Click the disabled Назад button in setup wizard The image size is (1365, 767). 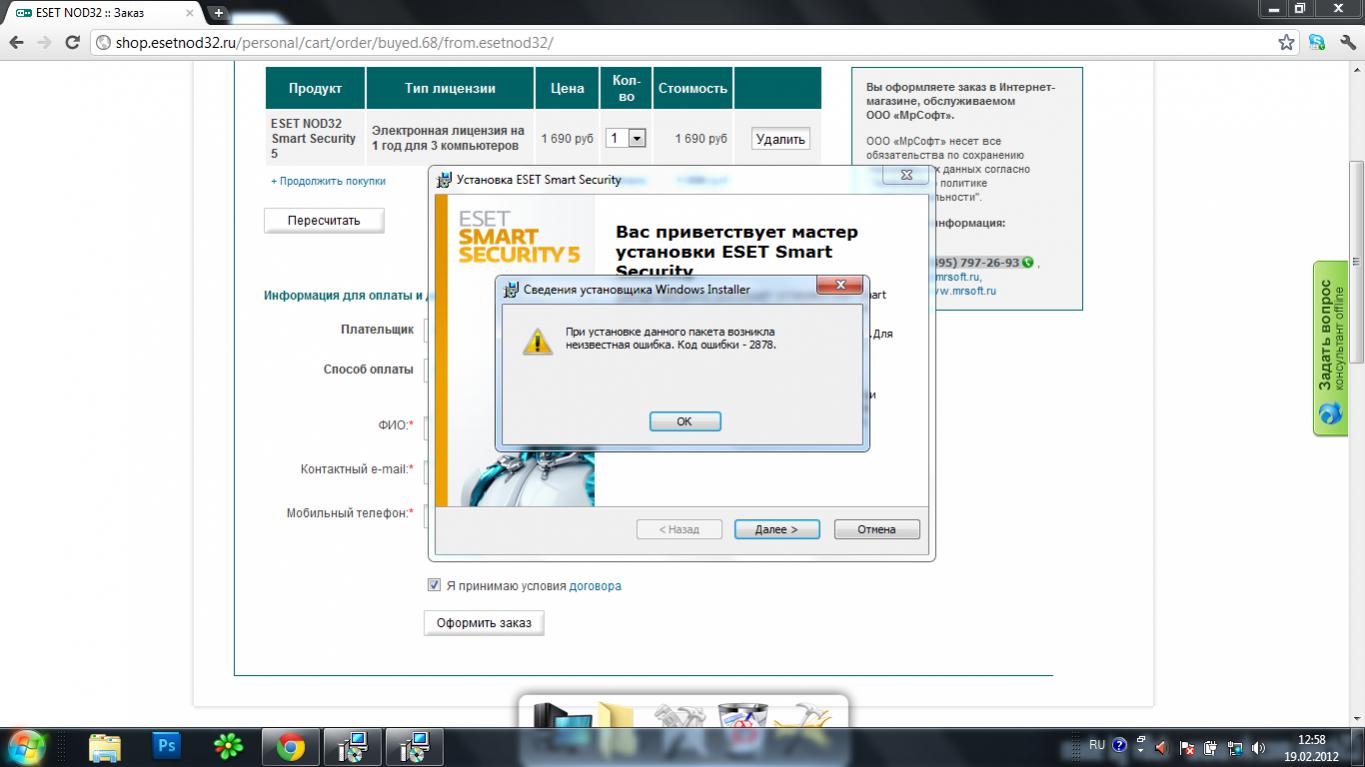tap(679, 529)
